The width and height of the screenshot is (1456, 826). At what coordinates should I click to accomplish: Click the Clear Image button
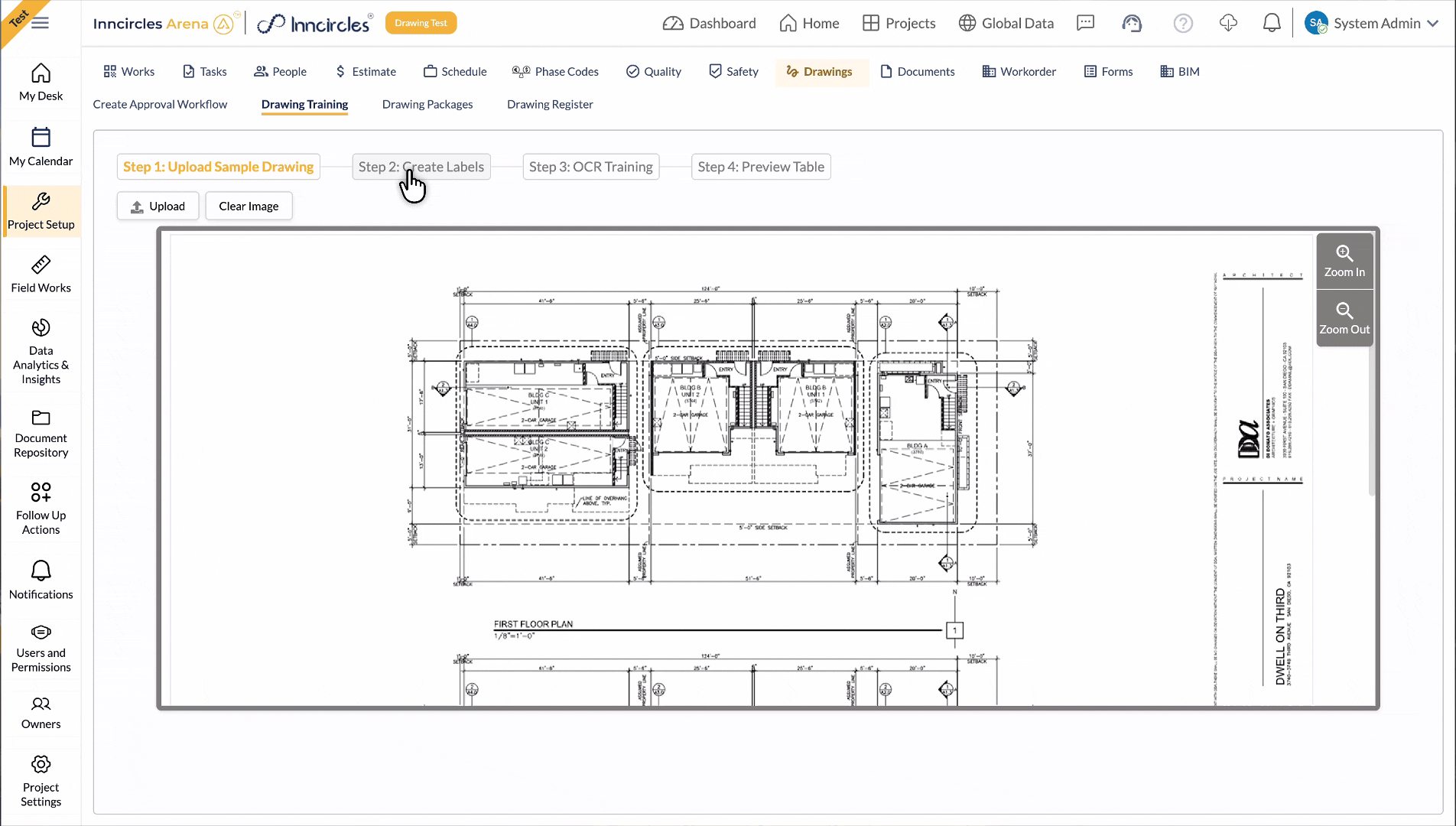249,206
